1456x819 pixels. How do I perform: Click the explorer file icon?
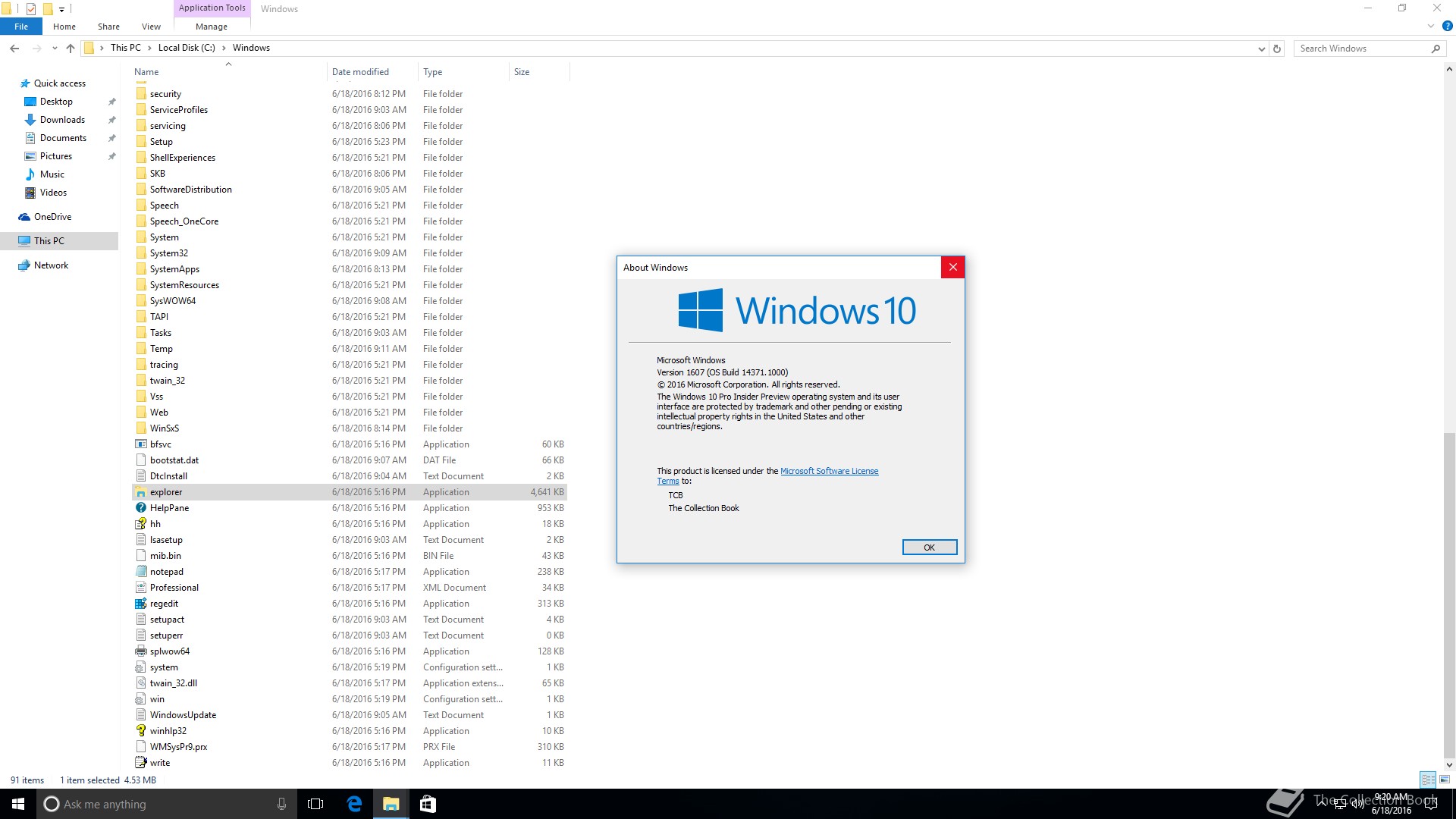coord(141,492)
